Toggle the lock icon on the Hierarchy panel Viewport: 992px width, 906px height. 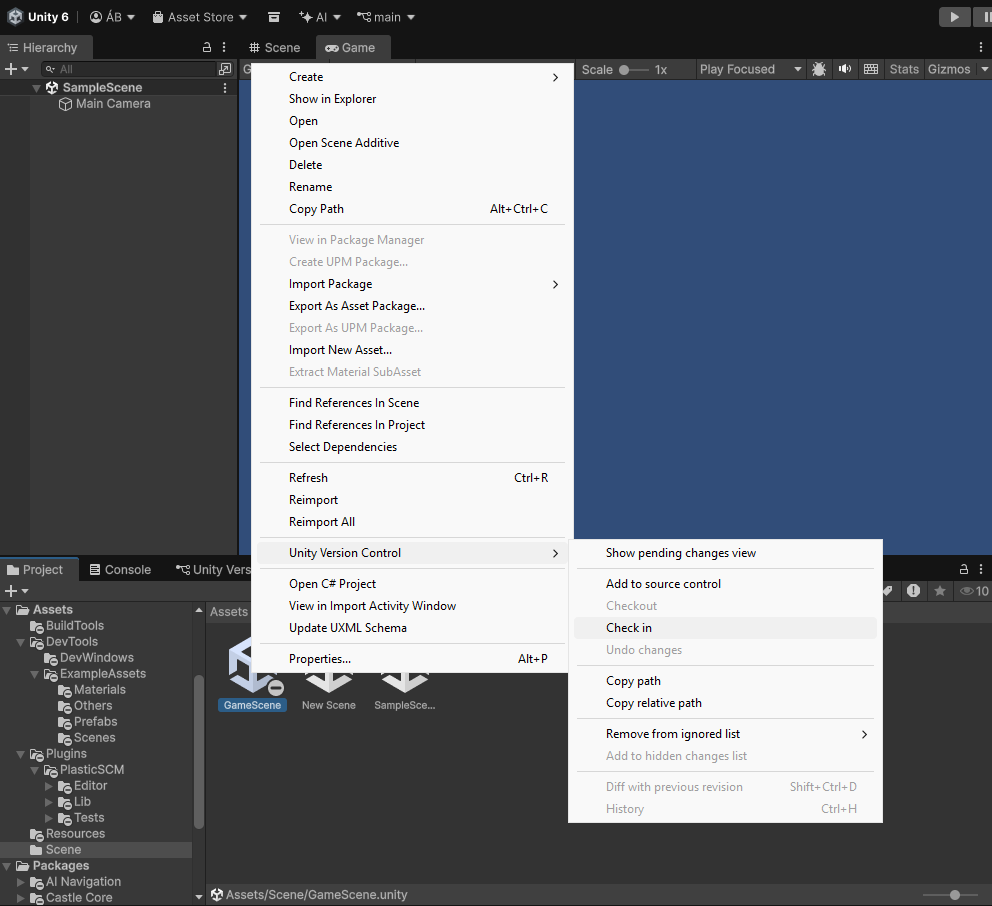pyautogui.click(x=207, y=47)
